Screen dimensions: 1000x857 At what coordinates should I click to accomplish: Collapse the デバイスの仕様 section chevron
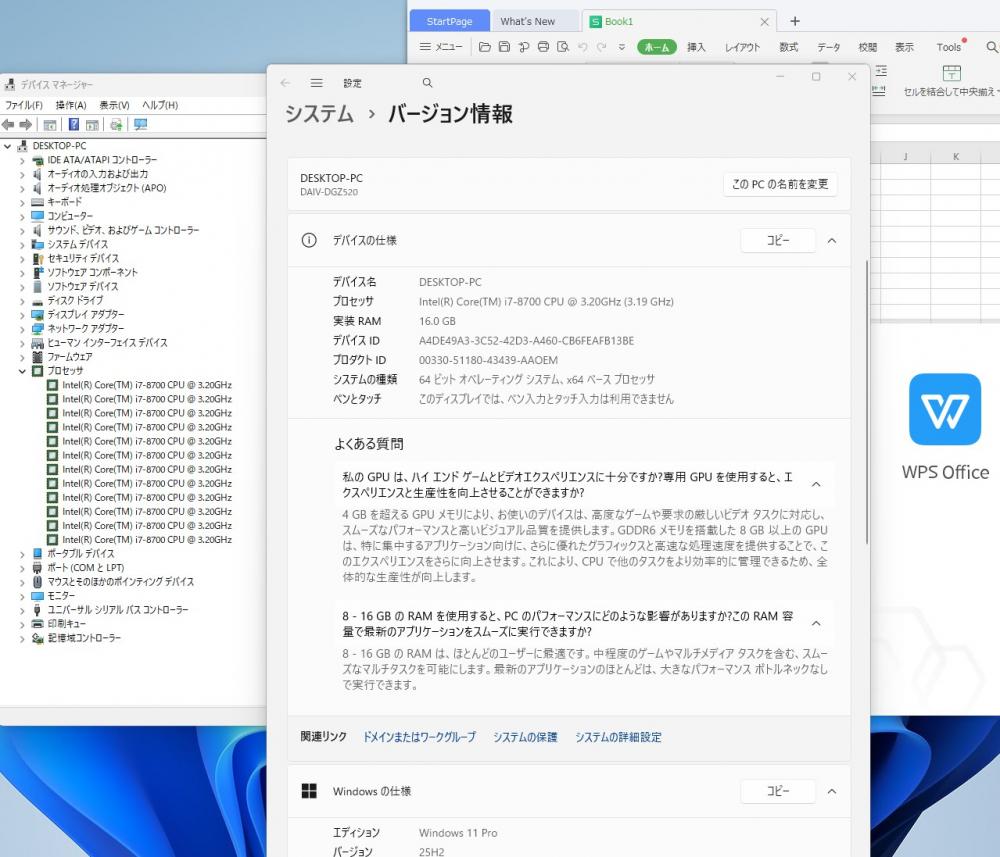[x=832, y=240]
